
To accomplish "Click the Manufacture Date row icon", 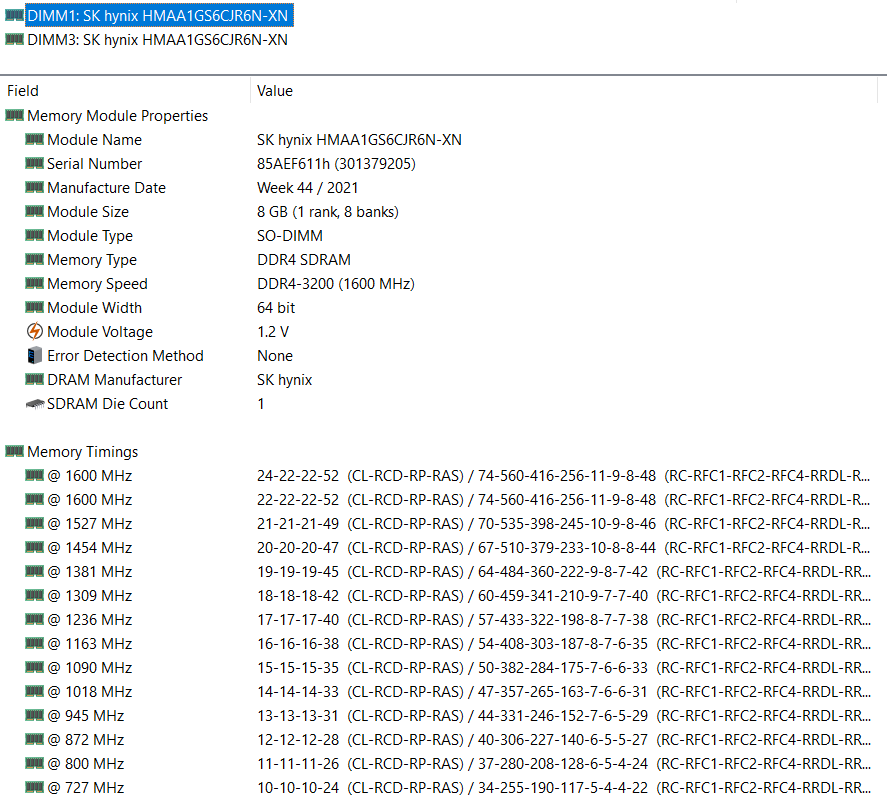I will point(35,187).
